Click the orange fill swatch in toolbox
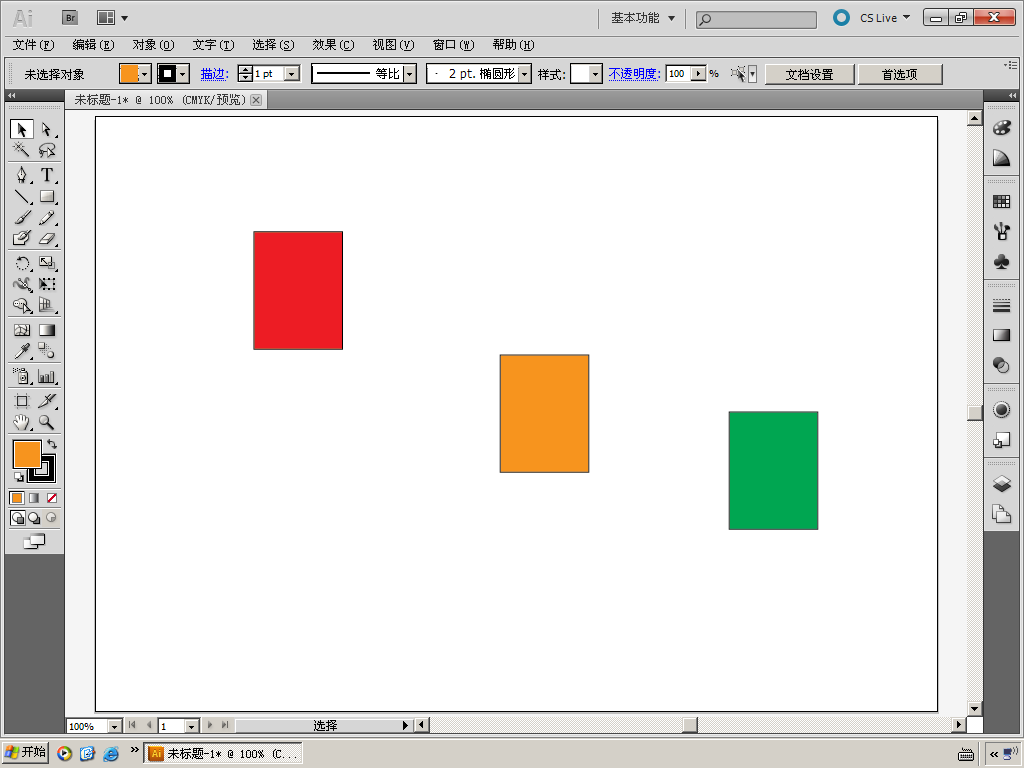 click(x=27, y=454)
